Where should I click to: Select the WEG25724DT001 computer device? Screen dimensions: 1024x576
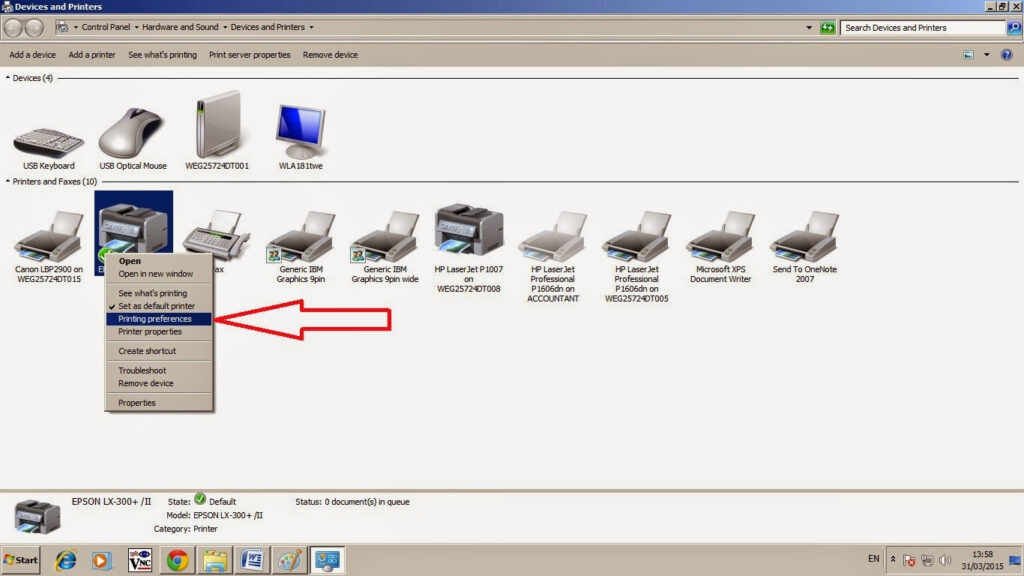coord(217,125)
